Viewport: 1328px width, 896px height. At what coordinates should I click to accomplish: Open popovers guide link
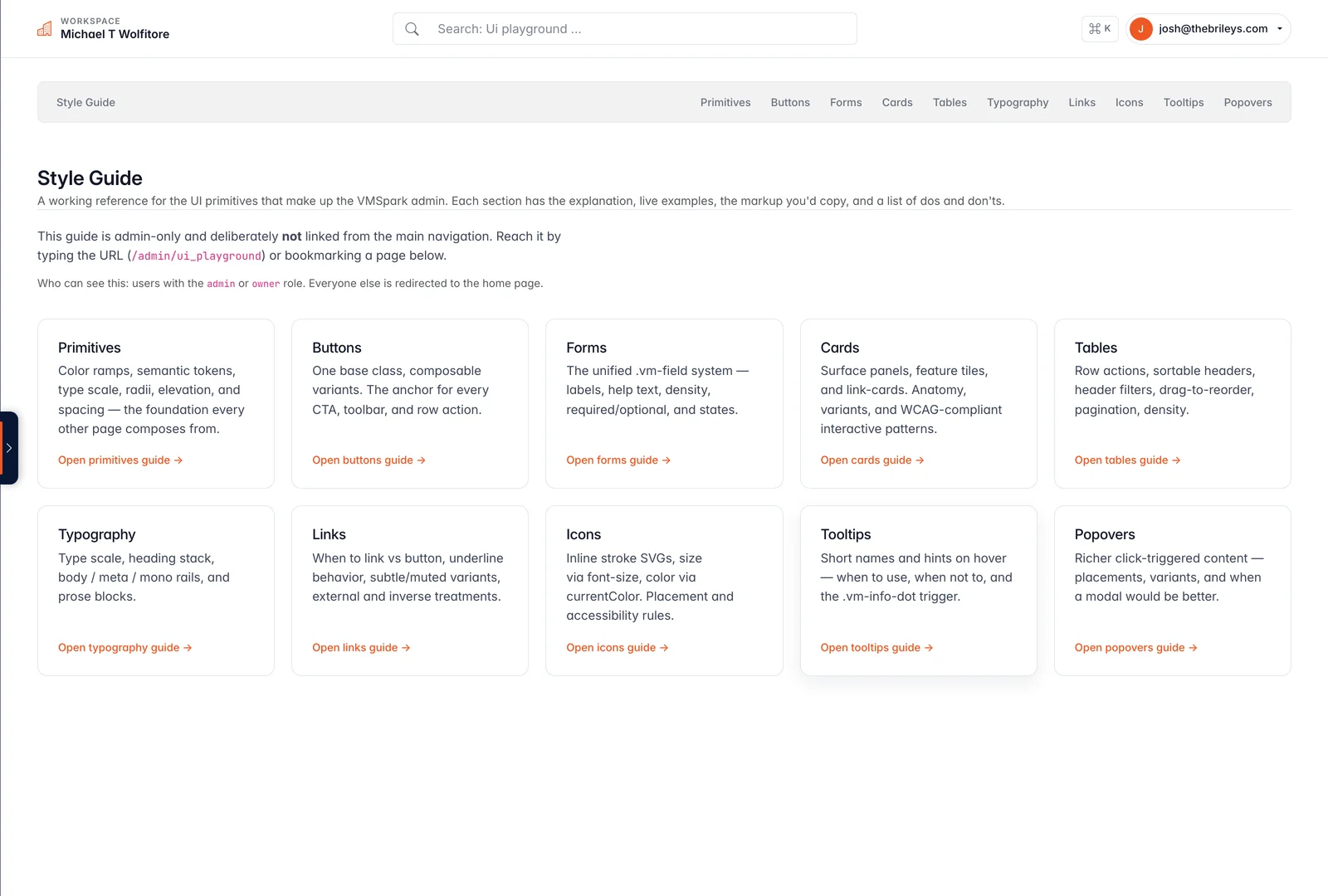1135,648
